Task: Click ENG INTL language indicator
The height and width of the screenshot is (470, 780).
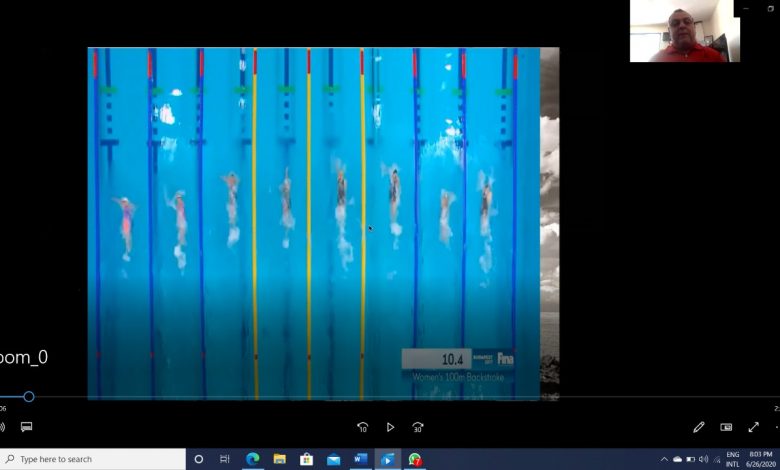Action: pos(733,460)
